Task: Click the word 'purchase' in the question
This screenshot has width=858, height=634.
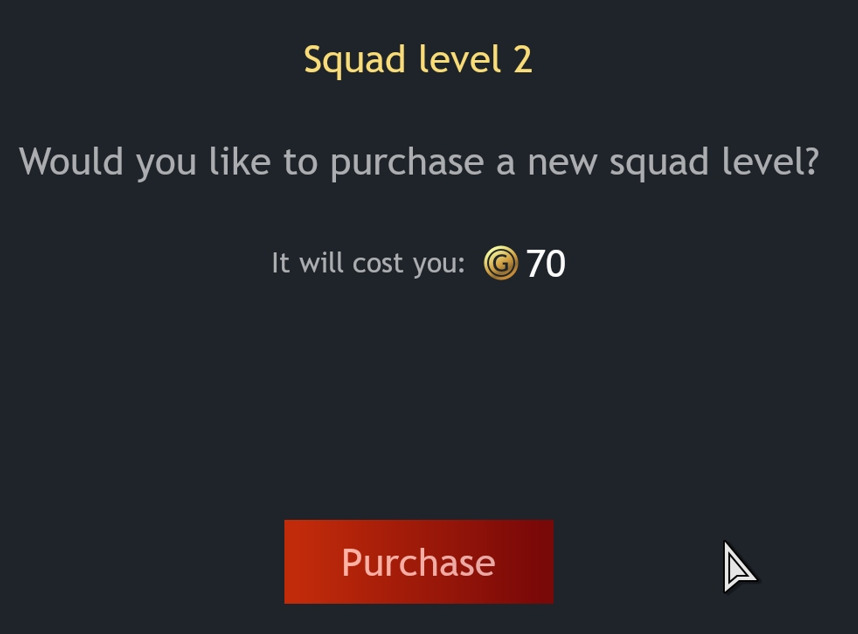Action: click(x=408, y=164)
